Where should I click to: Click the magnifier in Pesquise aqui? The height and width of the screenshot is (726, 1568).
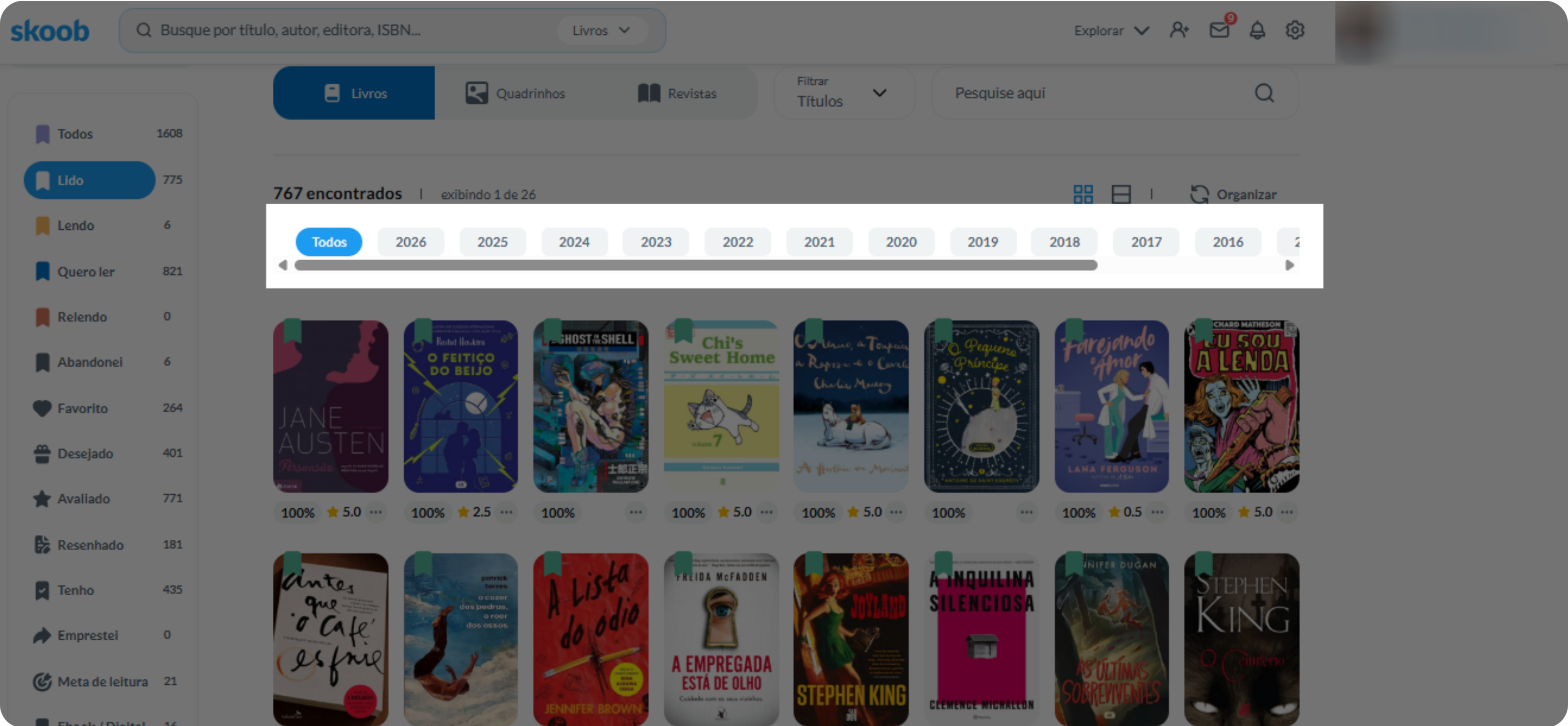point(1264,93)
